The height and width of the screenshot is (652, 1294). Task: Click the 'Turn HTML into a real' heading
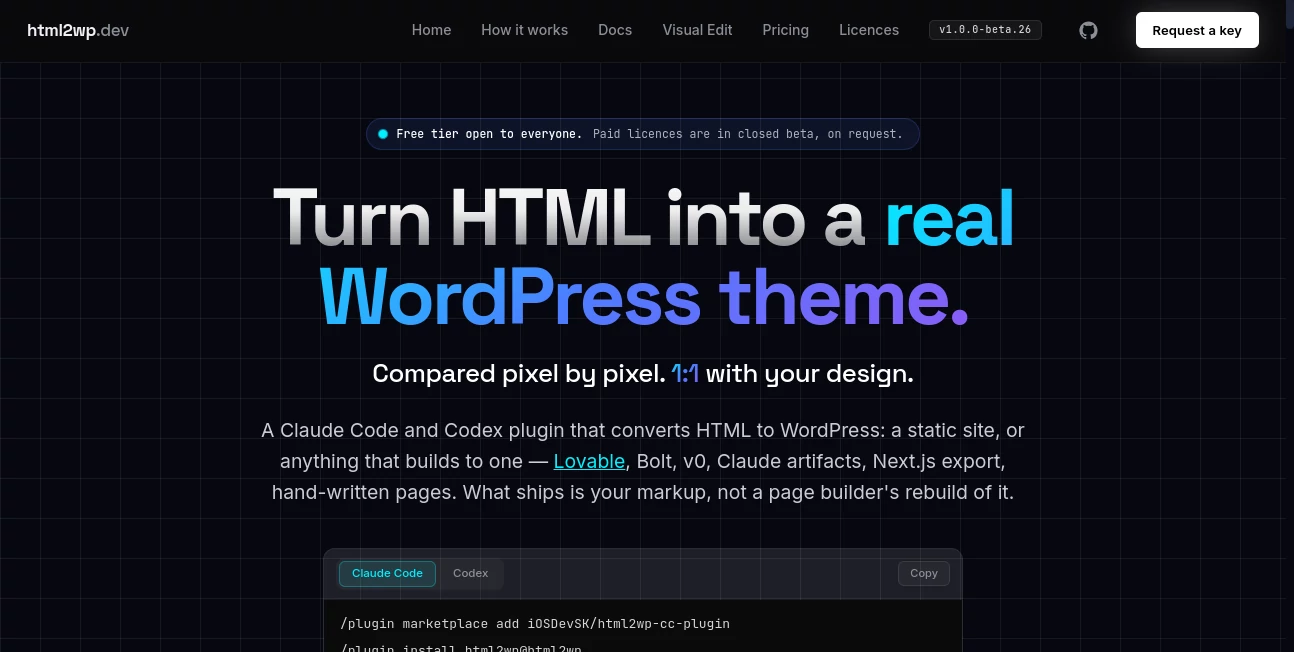pyautogui.click(x=643, y=217)
